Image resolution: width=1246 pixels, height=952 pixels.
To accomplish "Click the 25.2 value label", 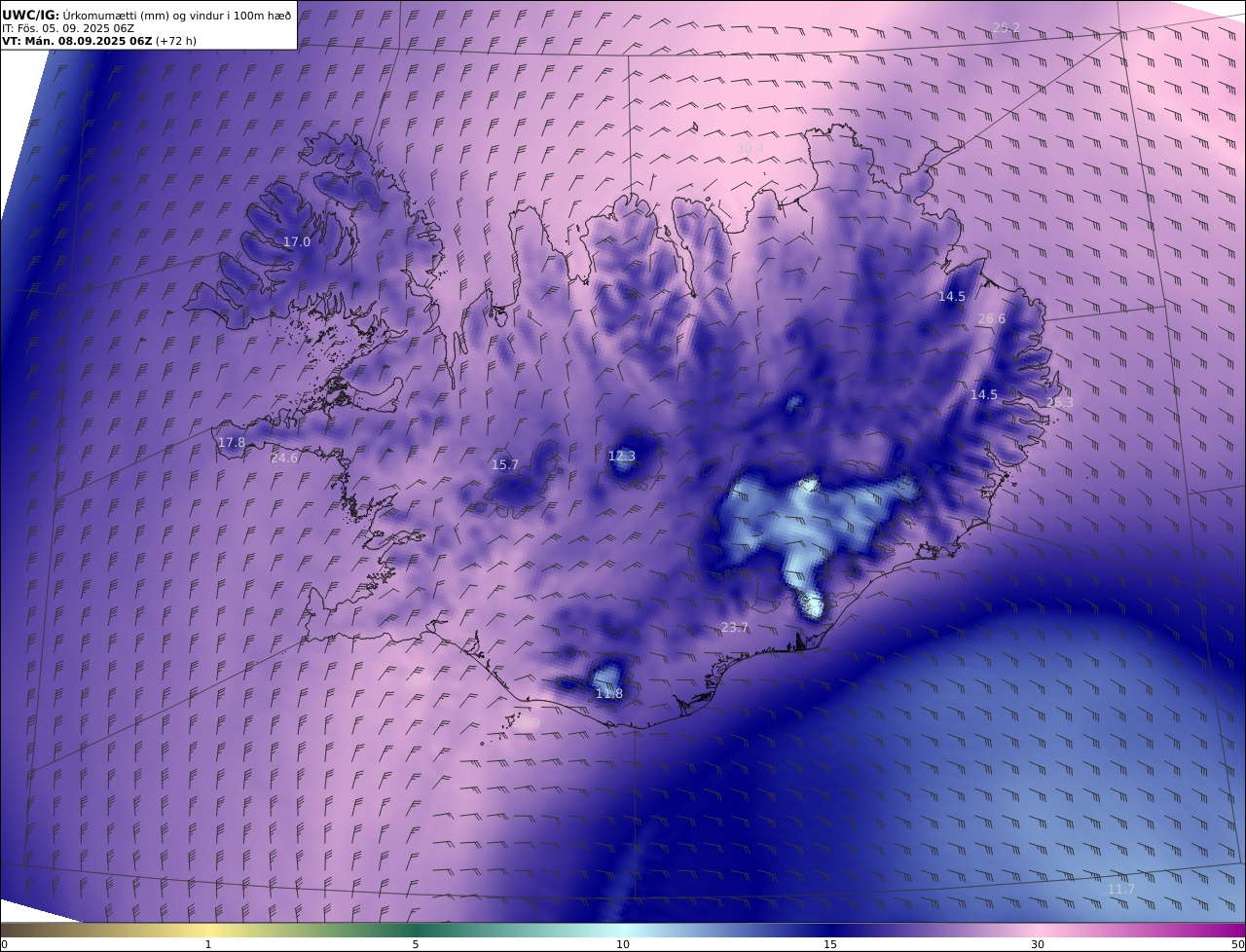I will pos(1006,27).
